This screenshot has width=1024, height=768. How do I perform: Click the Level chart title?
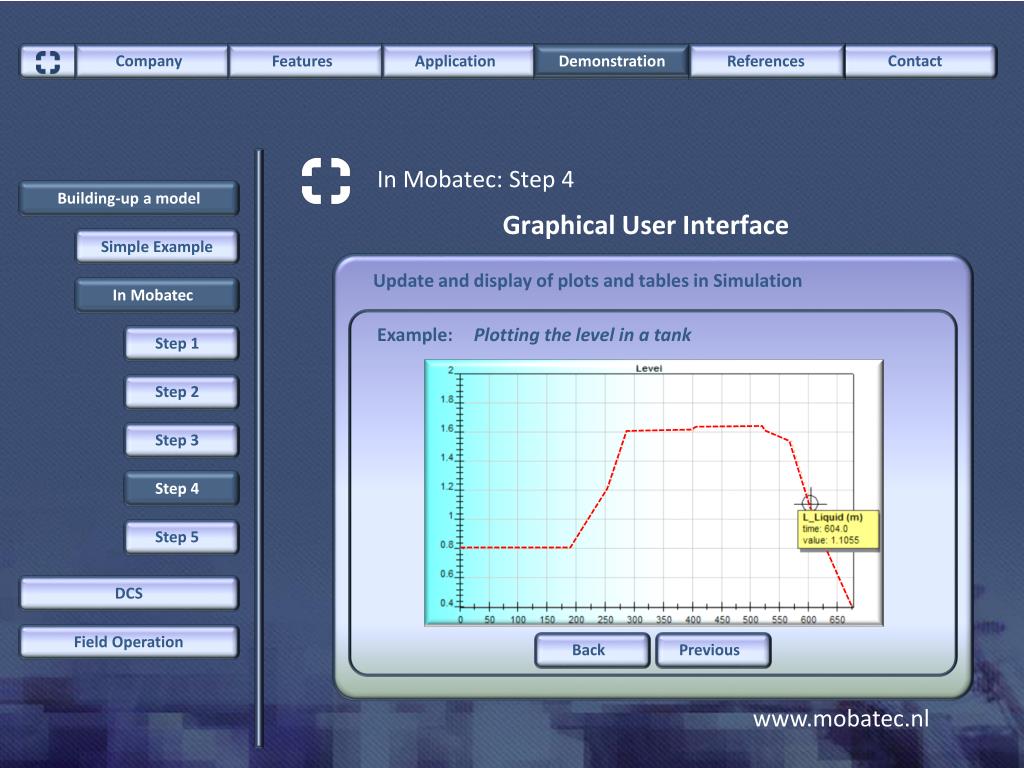click(x=648, y=368)
